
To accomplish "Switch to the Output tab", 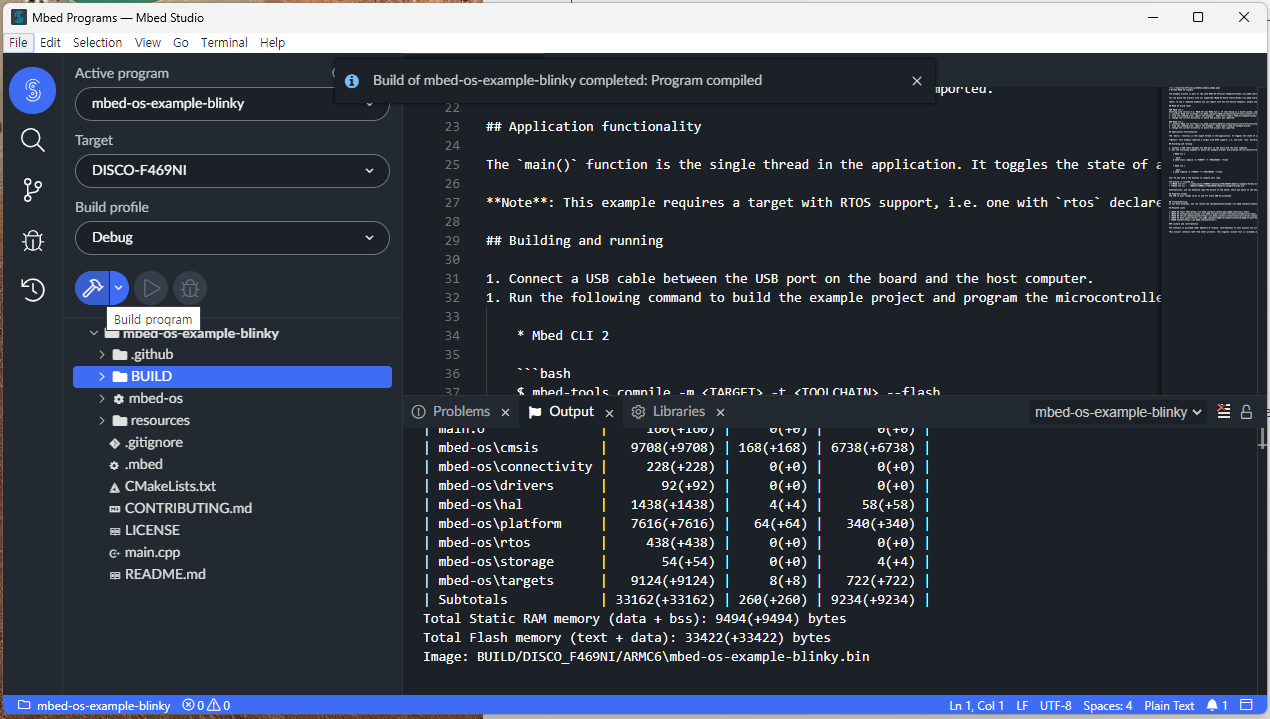I will tap(571, 412).
